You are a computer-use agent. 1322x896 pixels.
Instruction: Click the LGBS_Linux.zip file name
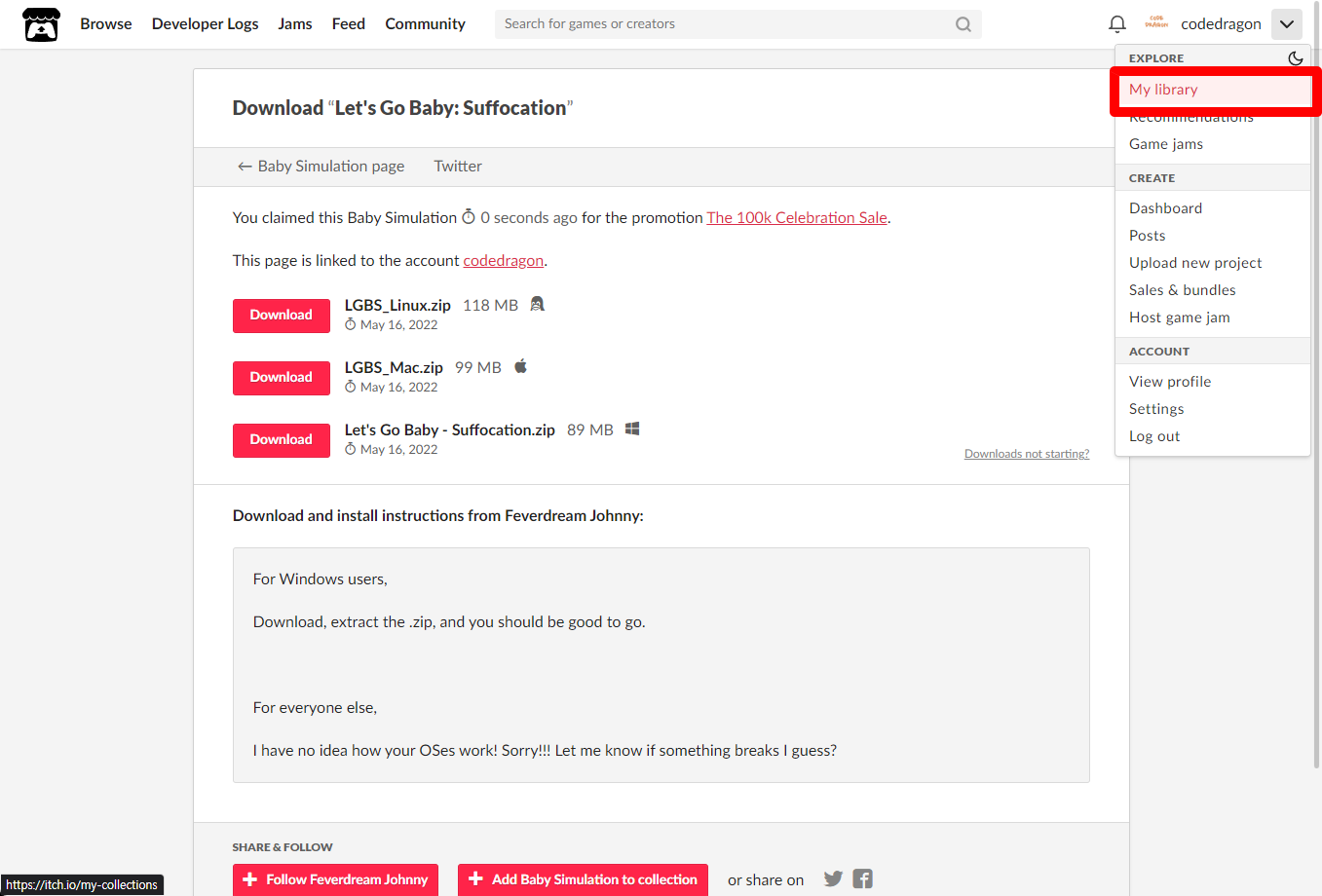click(x=397, y=306)
